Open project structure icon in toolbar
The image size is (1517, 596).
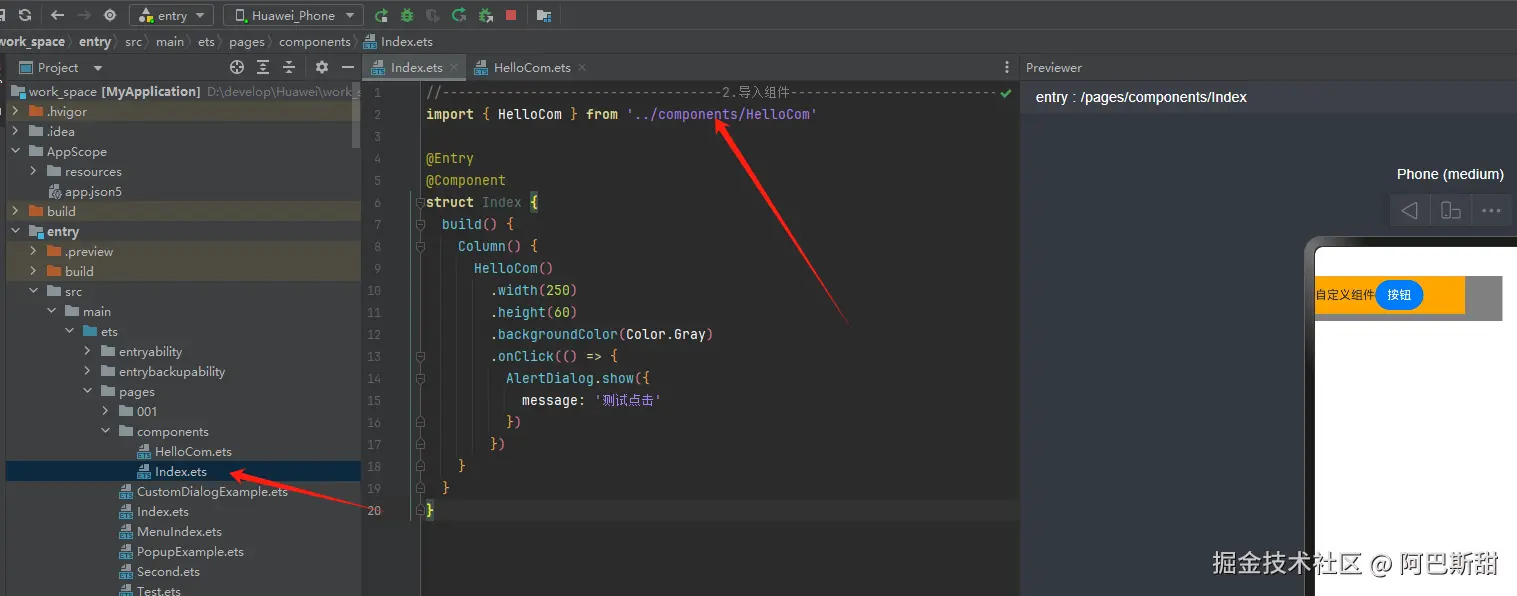(544, 15)
